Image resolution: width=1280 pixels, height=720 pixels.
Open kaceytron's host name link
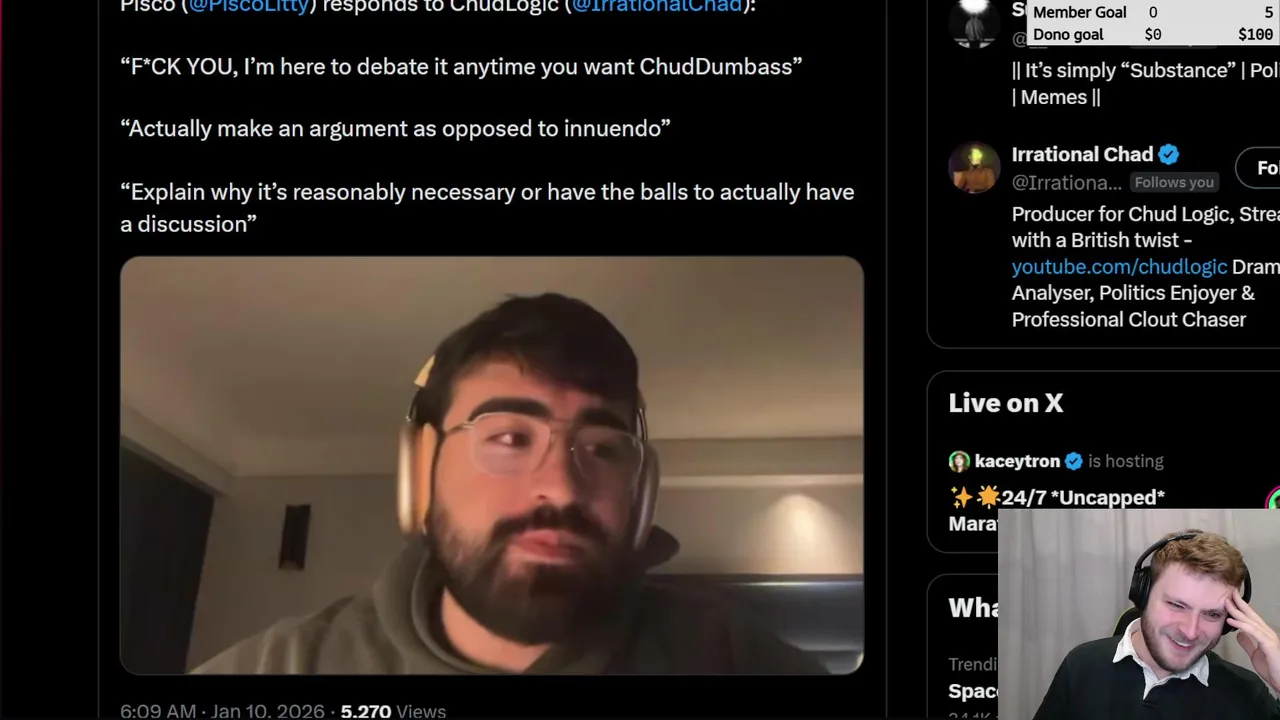[1017, 461]
